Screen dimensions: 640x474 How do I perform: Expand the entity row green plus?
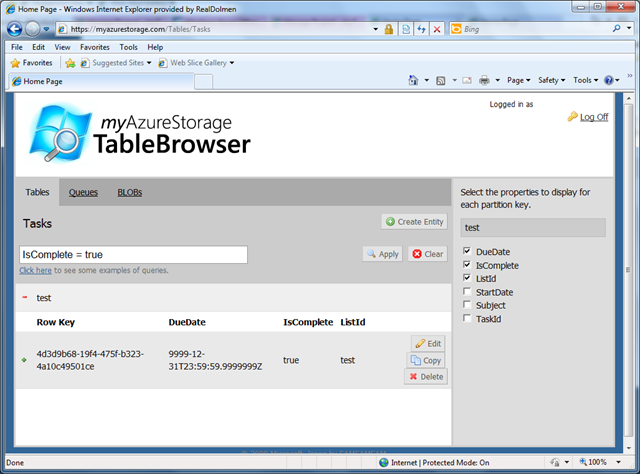24,360
